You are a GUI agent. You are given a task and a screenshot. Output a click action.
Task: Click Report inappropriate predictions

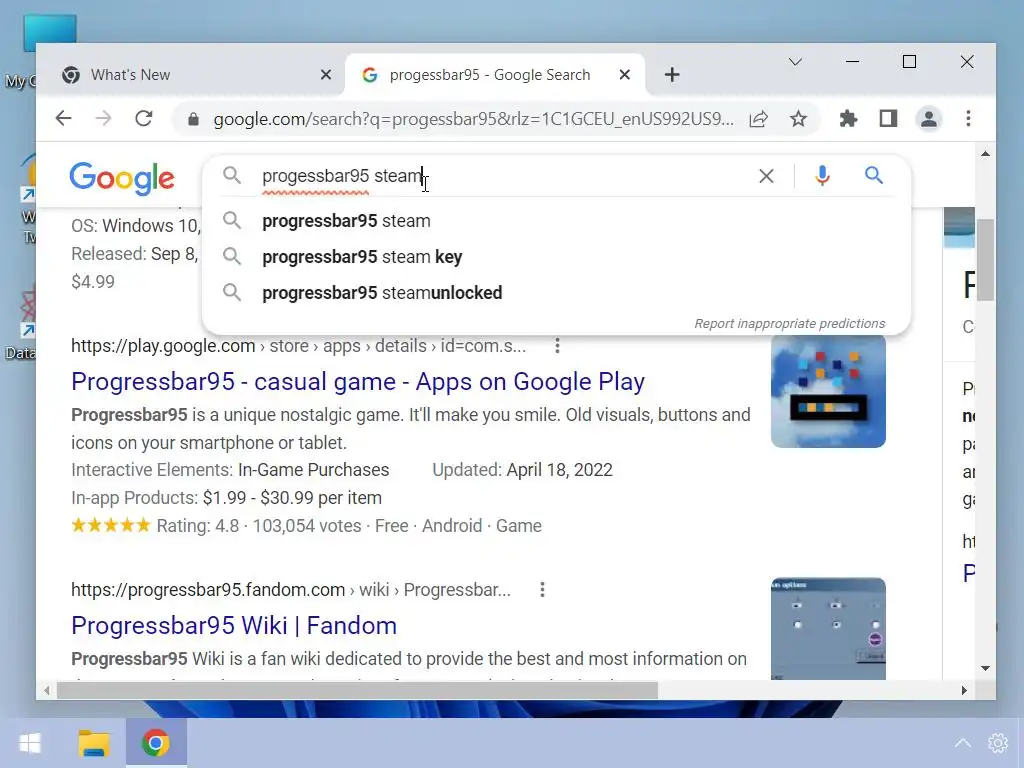click(x=790, y=324)
